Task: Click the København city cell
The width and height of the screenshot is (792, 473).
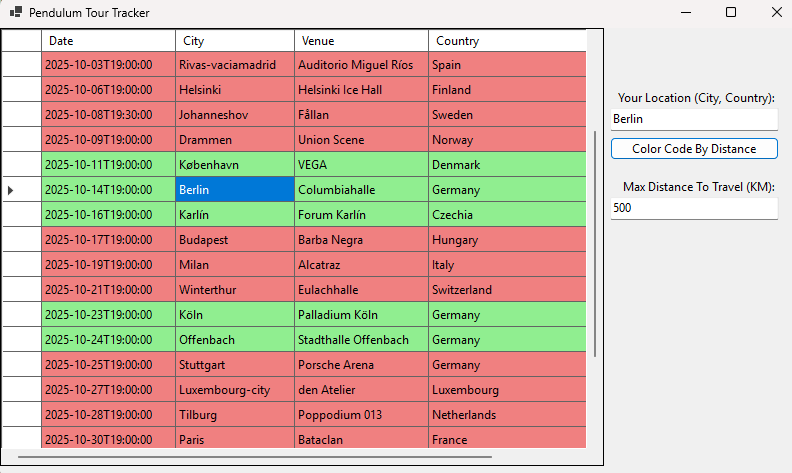Action: 235,165
